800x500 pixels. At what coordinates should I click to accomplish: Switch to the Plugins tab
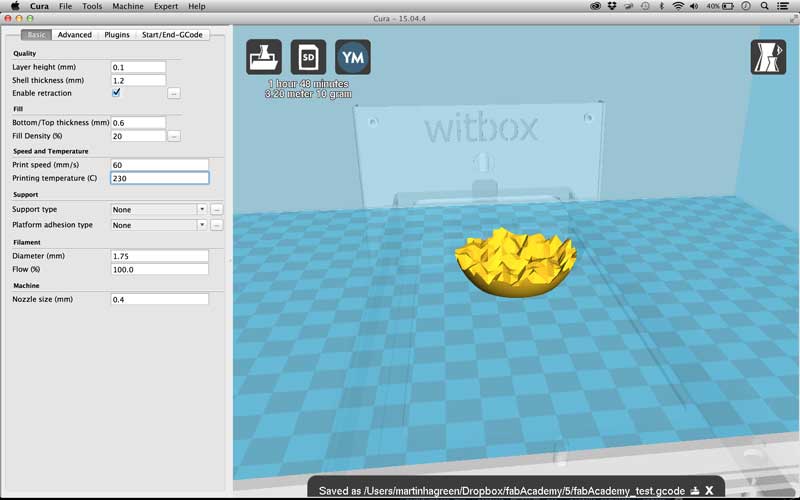[117, 35]
